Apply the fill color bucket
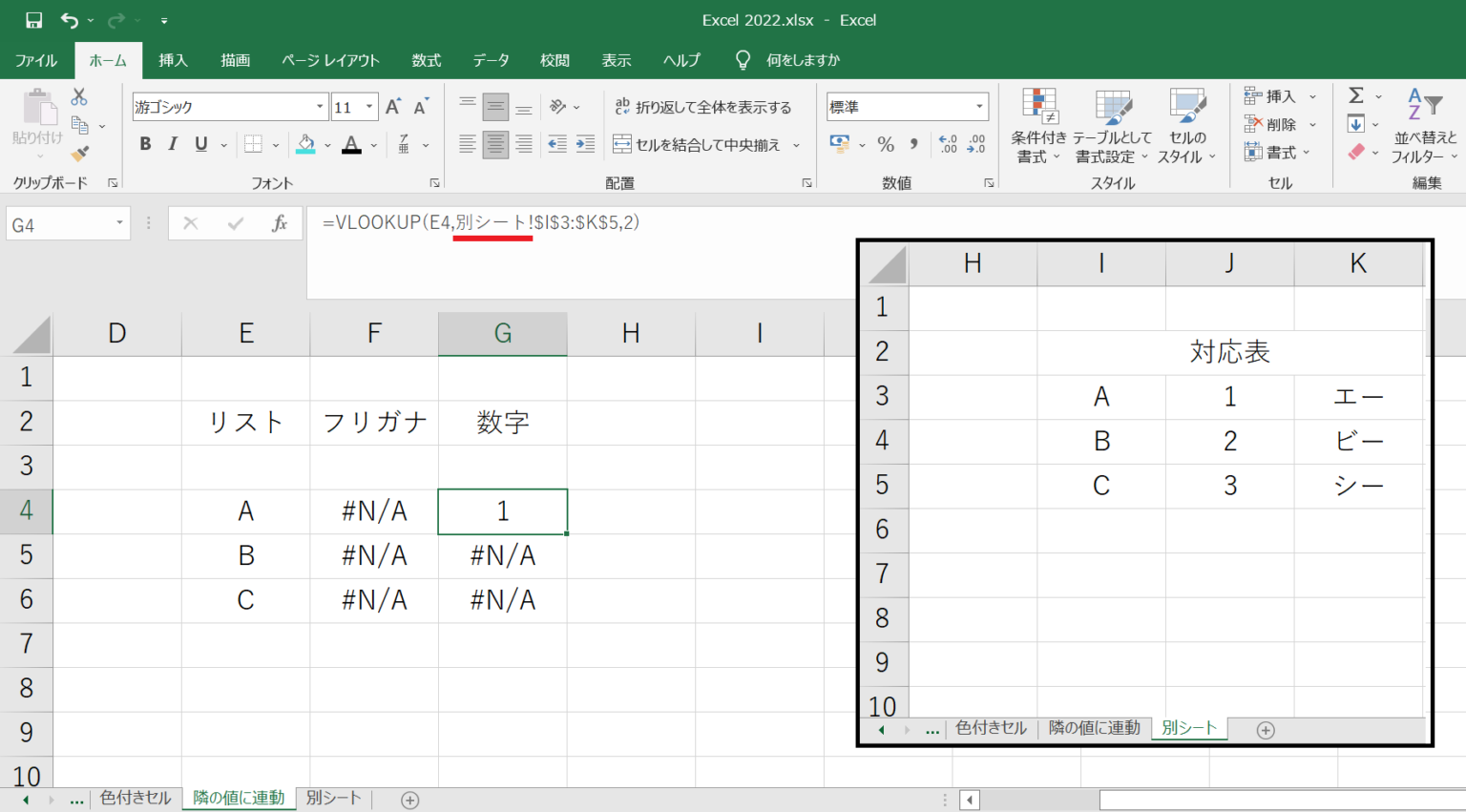 [305, 144]
